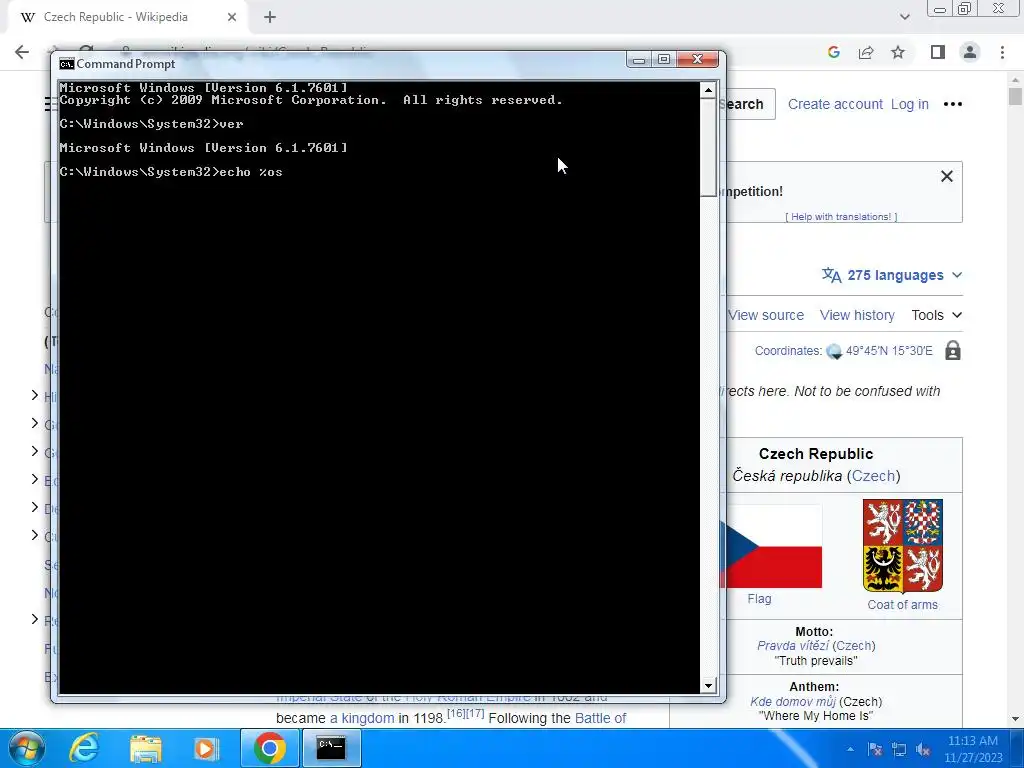This screenshot has height=768, width=1024.
Task: Click Command Prompt scrollbar up arrow
Action: coord(708,90)
